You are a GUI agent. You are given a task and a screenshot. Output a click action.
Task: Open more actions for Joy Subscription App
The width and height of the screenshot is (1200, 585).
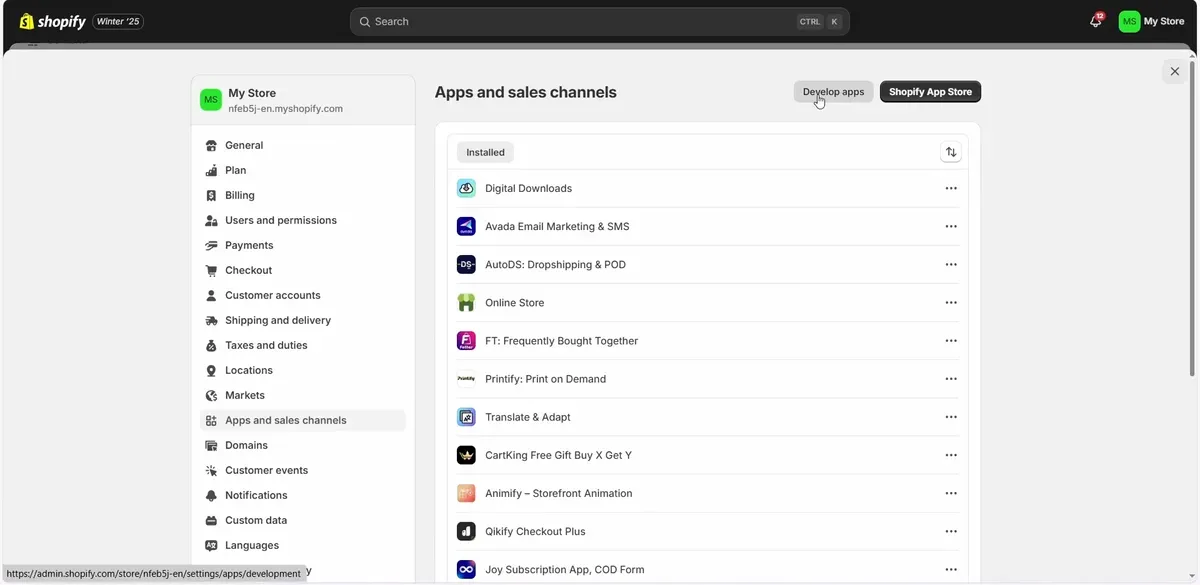[x=951, y=569]
